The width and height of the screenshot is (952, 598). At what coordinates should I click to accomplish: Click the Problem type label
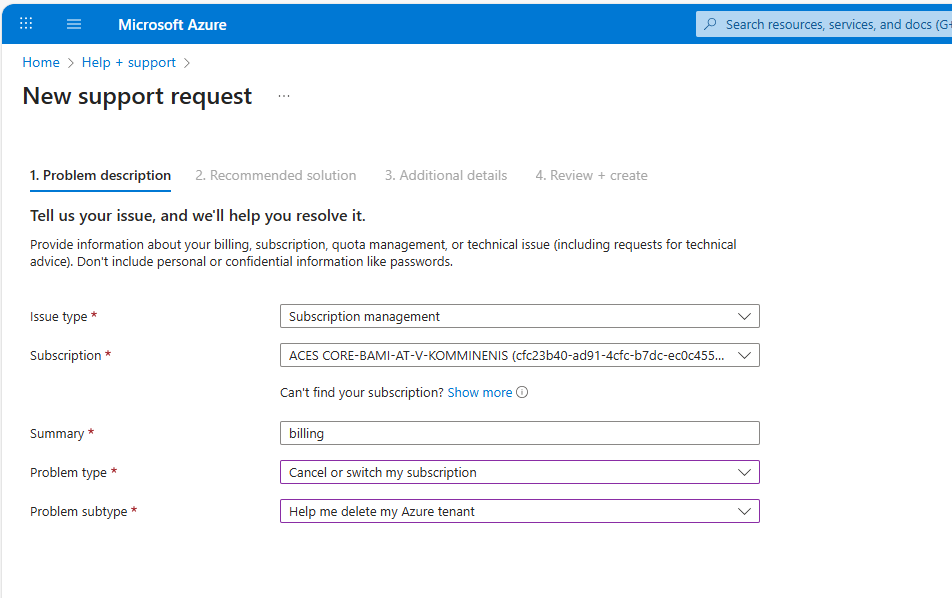(x=68, y=473)
